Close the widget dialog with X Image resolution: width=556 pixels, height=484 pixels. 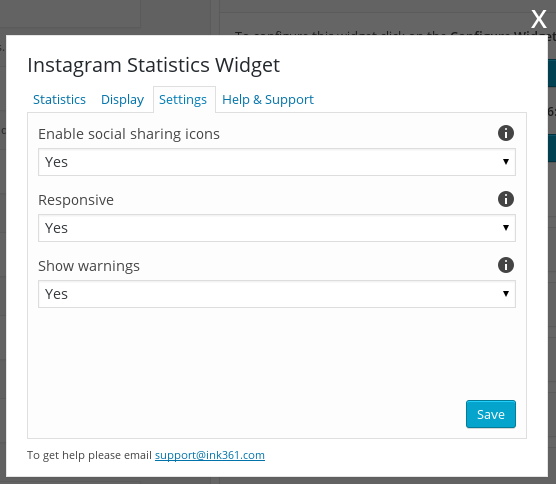[539, 19]
